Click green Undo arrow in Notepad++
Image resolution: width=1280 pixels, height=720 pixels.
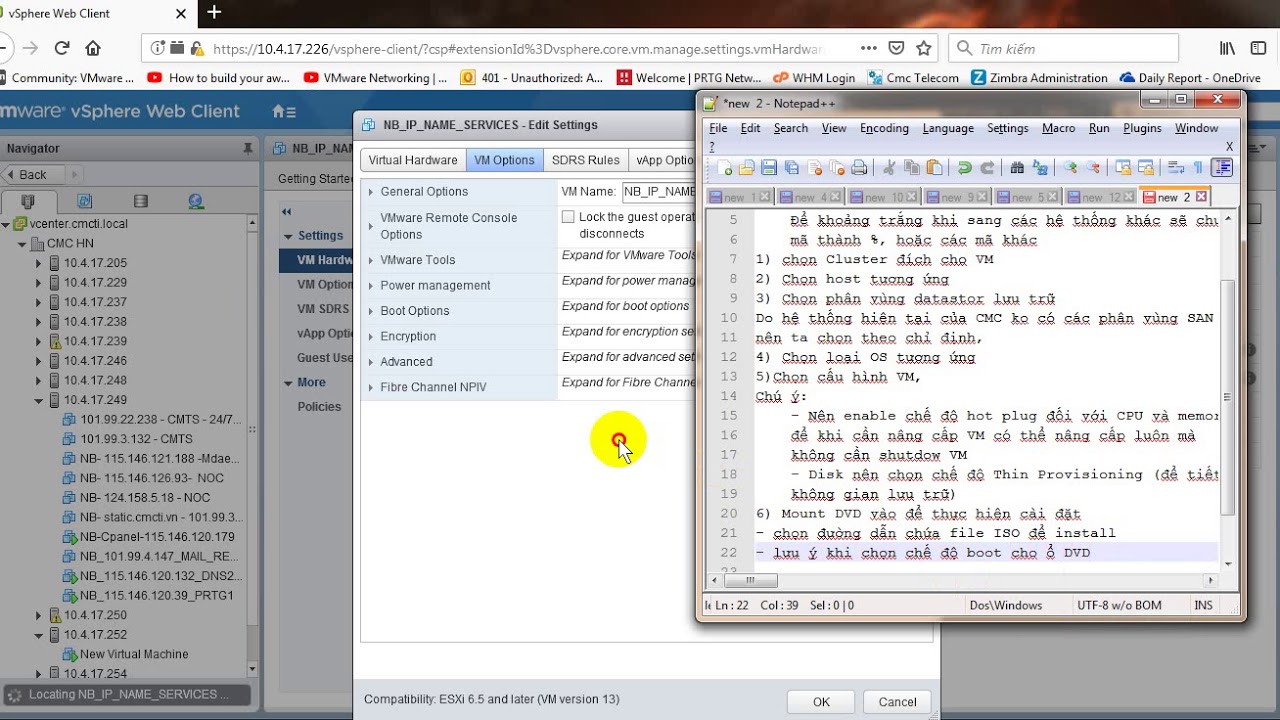click(964, 168)
